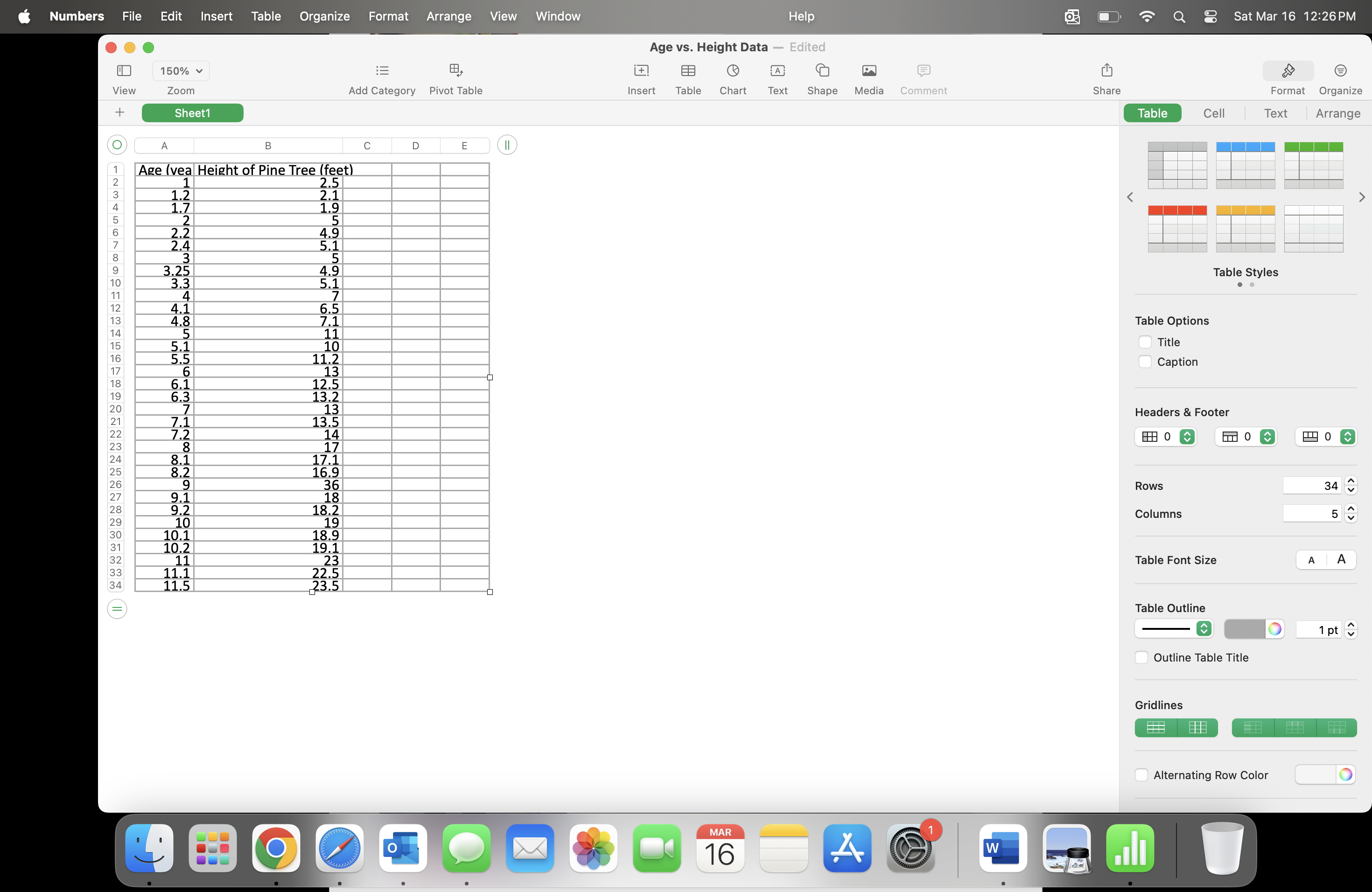This screenshot has height=892, width=1372.
Task: Open the table outline color picker
Action: pyautogui.click(x=1275, y=629)
